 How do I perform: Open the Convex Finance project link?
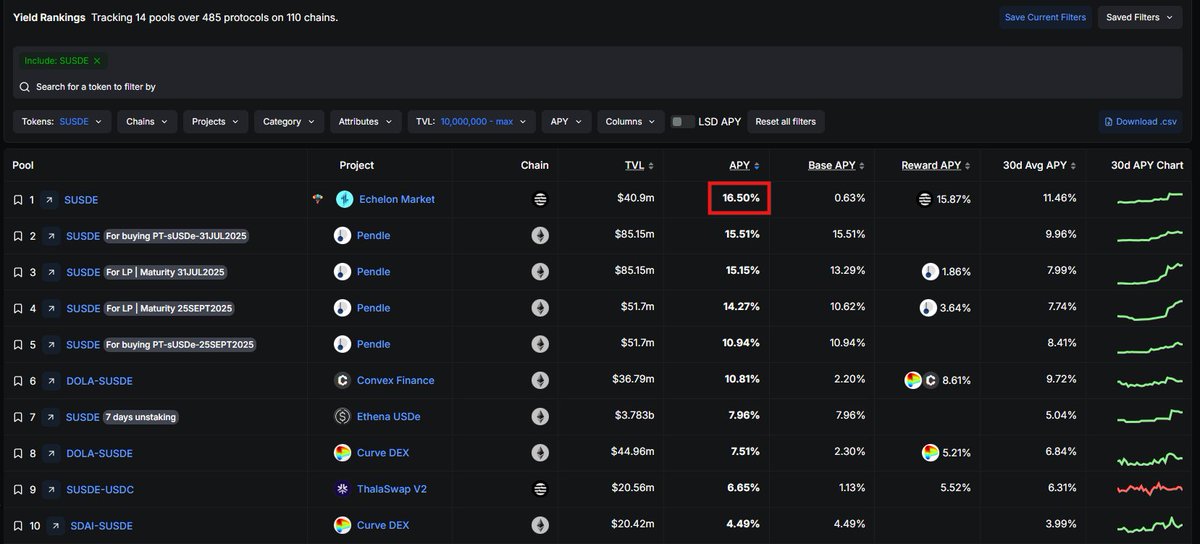click(396, 381)
